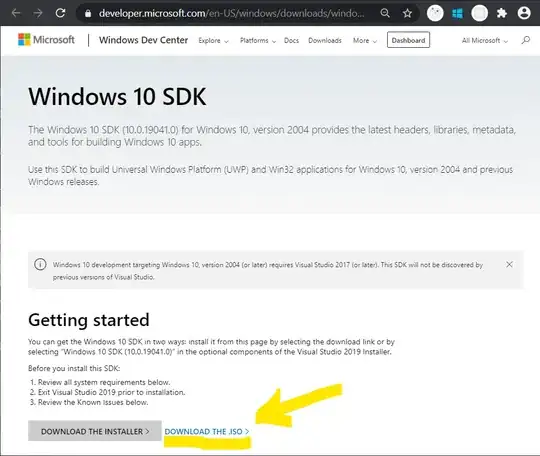Screen dimensions: 540x456
Task: Open the Docs nav item
Action: coord(291,41)
